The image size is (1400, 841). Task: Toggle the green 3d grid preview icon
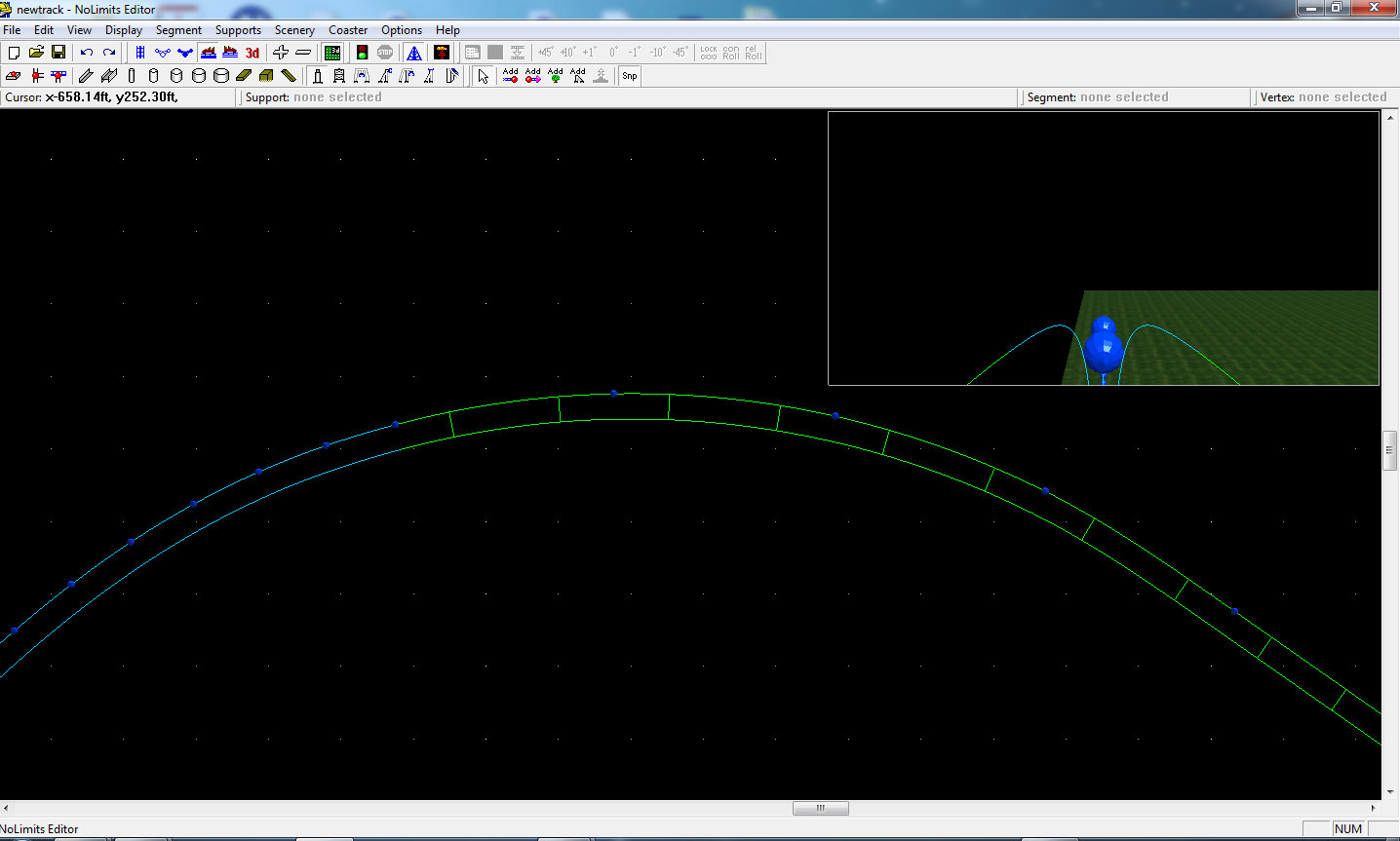pos(332,53)
